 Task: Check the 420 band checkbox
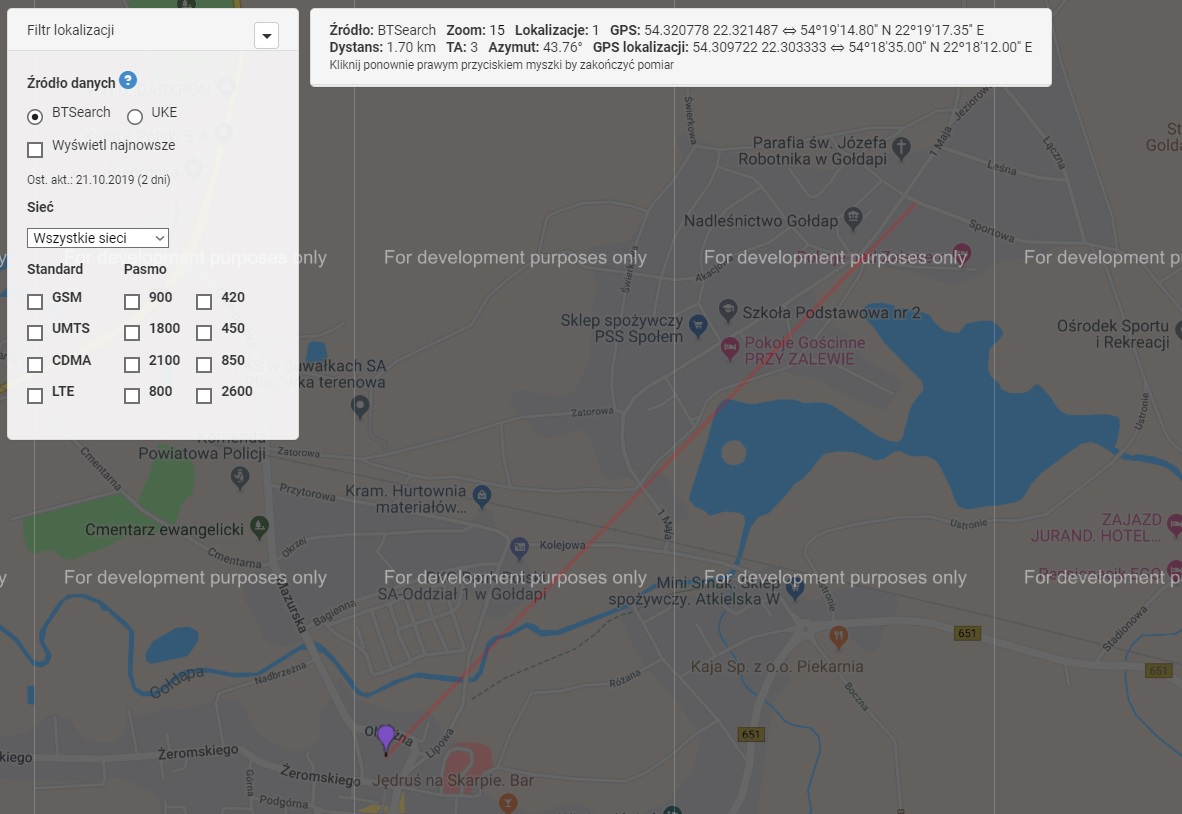coord(204,302)
